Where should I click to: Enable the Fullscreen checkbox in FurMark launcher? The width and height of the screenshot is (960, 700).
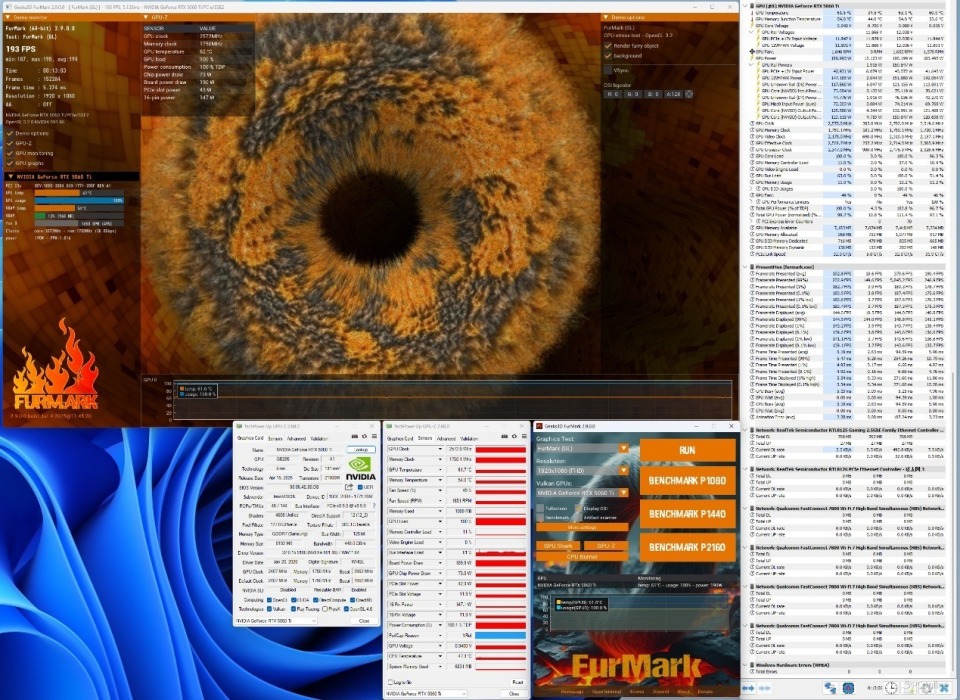tap(540, 508)
